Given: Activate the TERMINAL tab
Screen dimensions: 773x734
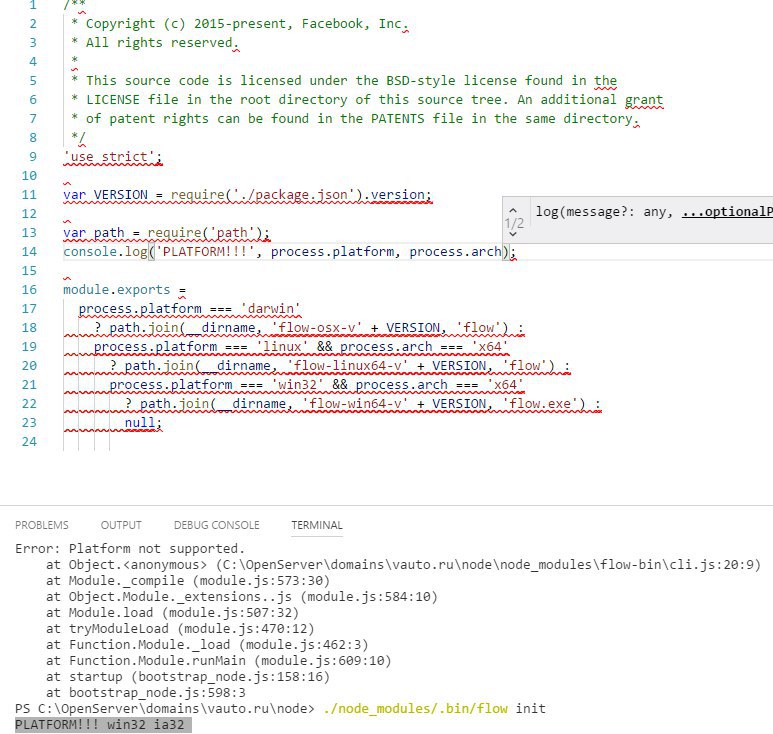Looking at the screenshot, I should [x=316, y=525].
